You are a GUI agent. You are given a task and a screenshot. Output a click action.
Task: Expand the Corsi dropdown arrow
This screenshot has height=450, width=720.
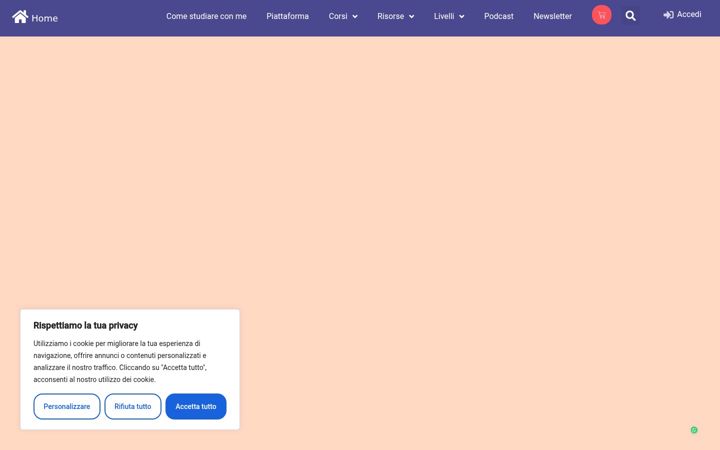click(x=355, y=17)
